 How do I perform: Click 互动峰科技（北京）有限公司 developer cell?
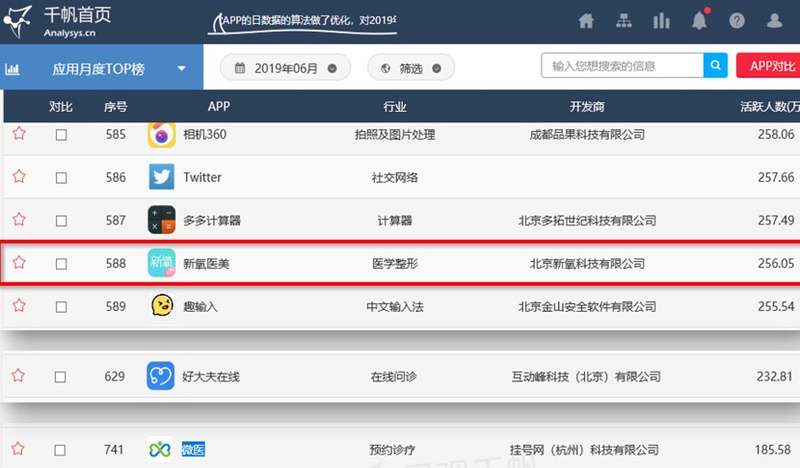click(x=586, y=377)
